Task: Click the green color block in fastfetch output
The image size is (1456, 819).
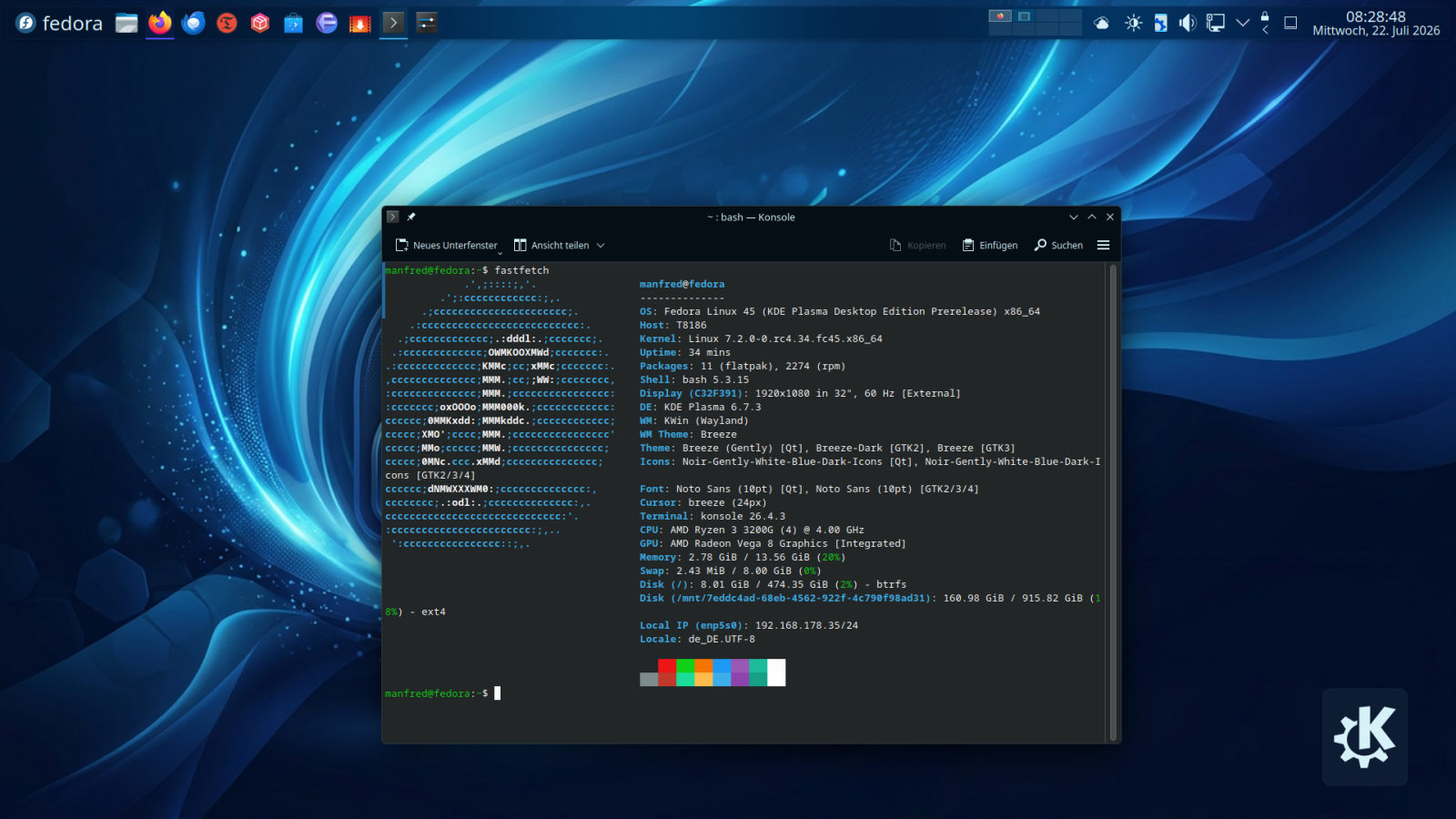Action: pyautogui.click(x=685, y=666)
